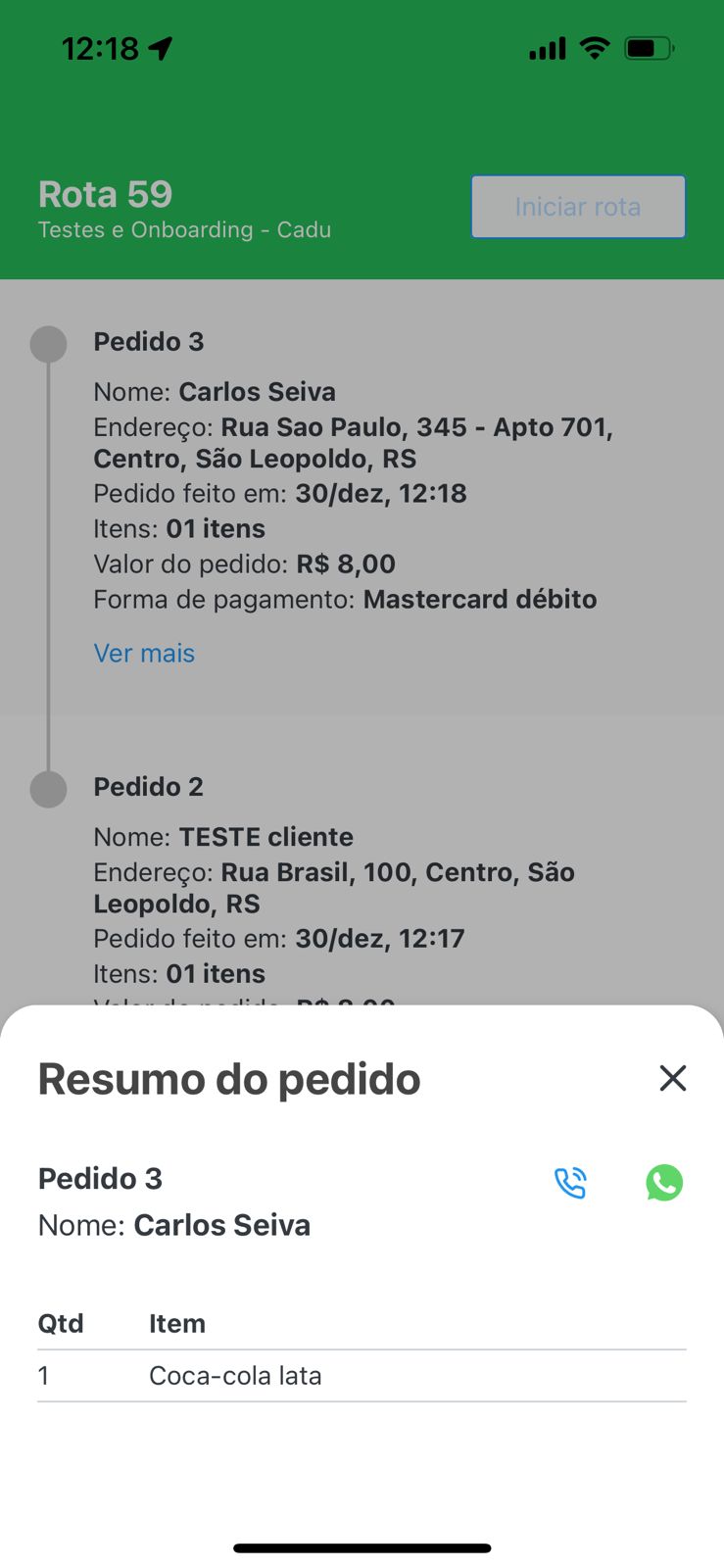Tap the 12:18 status bar clock
Screen dimensions: 724x1568
(100, 48)
